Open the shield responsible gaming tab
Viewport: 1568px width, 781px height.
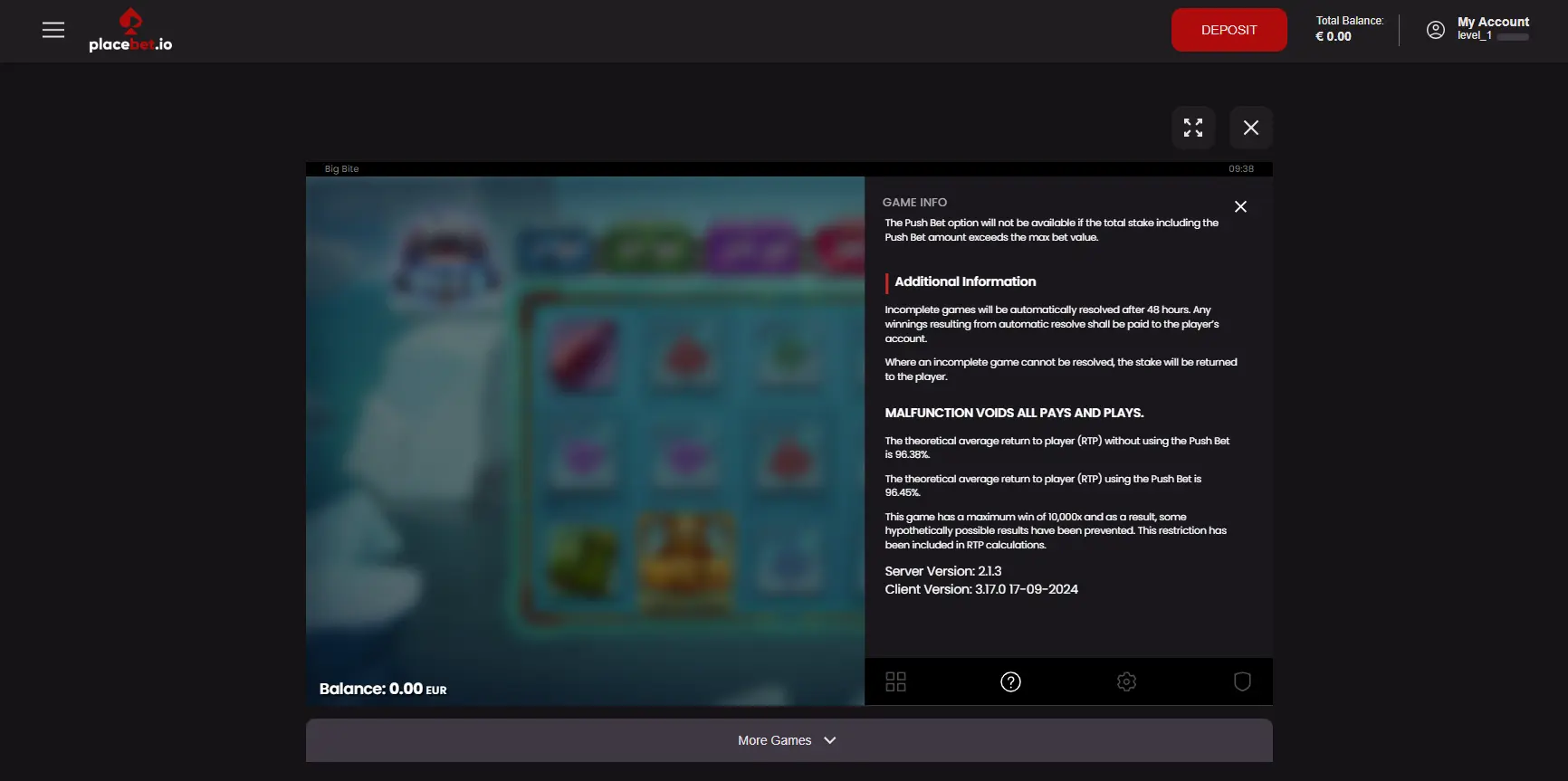pyautogui.click(x=1242, y=681)
